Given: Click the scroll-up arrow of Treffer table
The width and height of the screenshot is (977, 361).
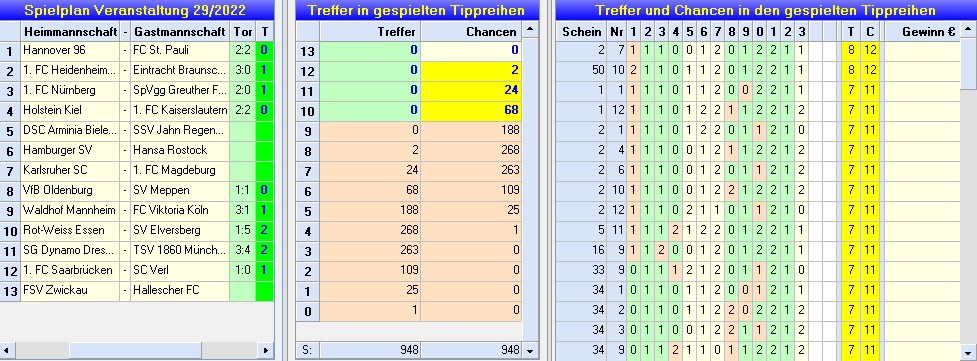Looking at the screenshot, I should [x=530, y=29].
